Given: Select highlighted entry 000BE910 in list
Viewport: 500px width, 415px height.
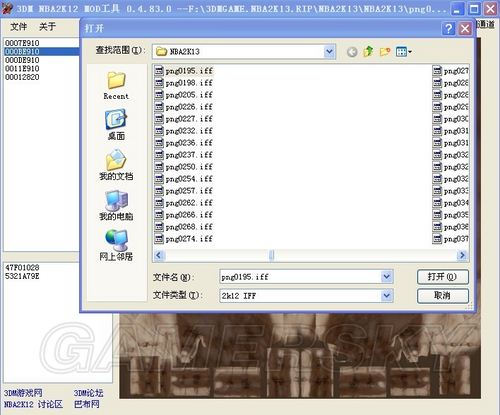Looking at the screenshot, I should tap(41, 52).
